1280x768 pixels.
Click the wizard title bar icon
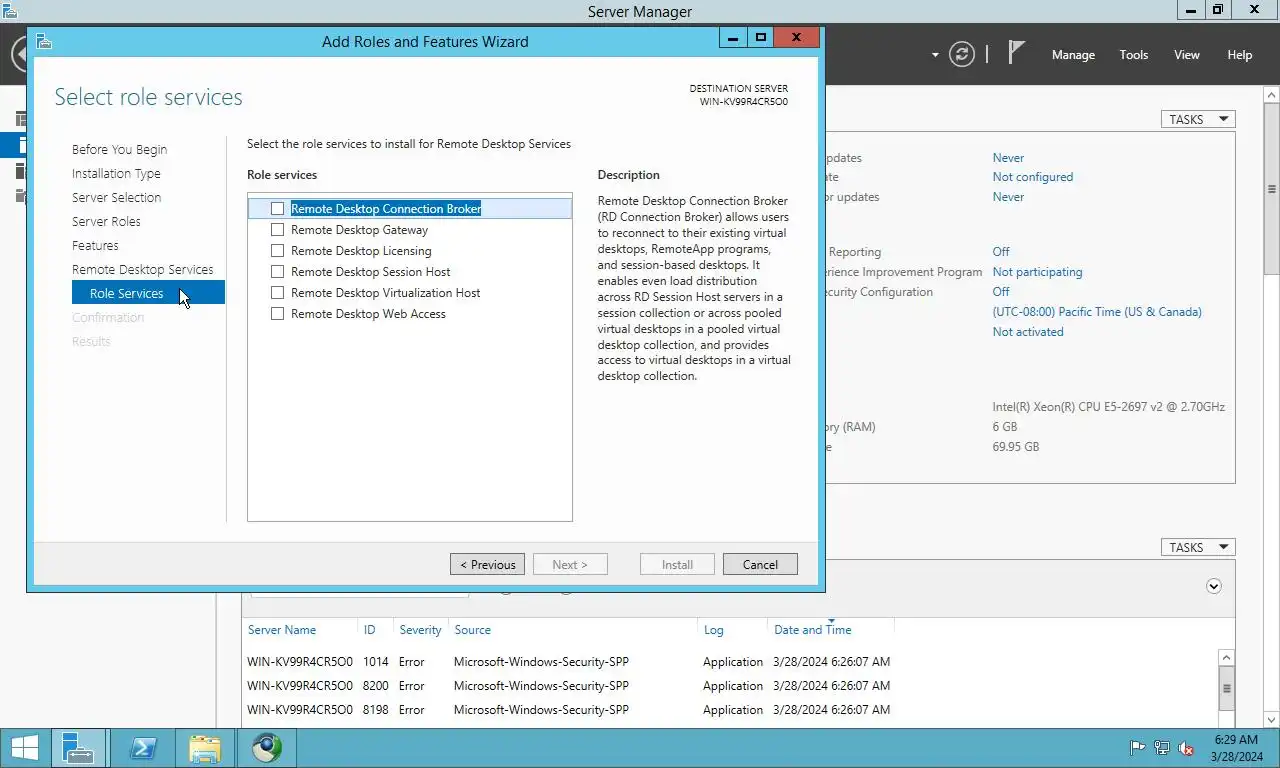coord(43,41)
